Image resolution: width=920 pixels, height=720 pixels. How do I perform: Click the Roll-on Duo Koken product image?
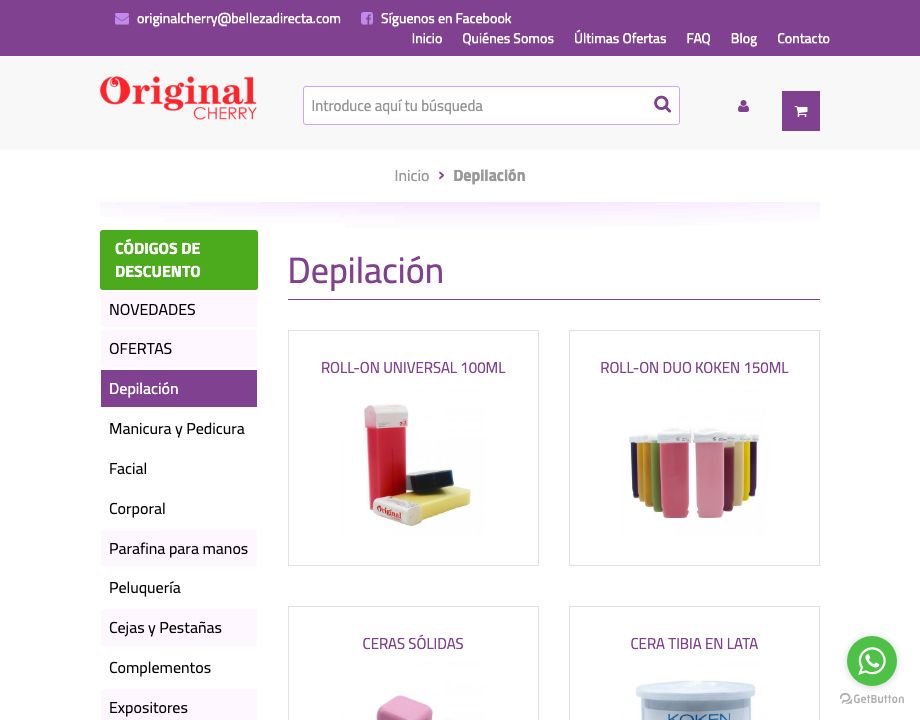tap(694, 472)
